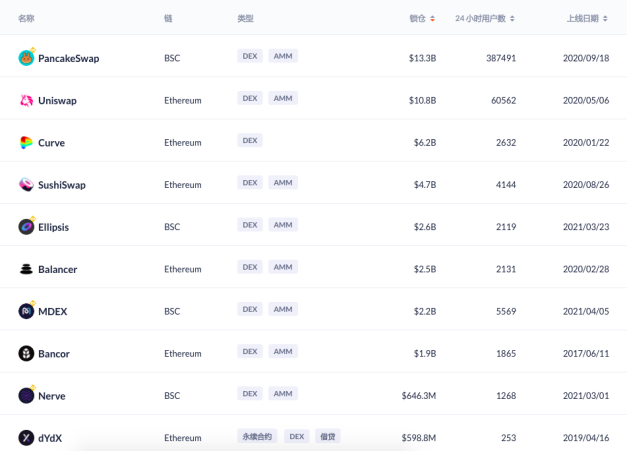Click the AMM tag on SushiSwap row
The width and height of the screenshot is (627, 451).
(283, 183)
